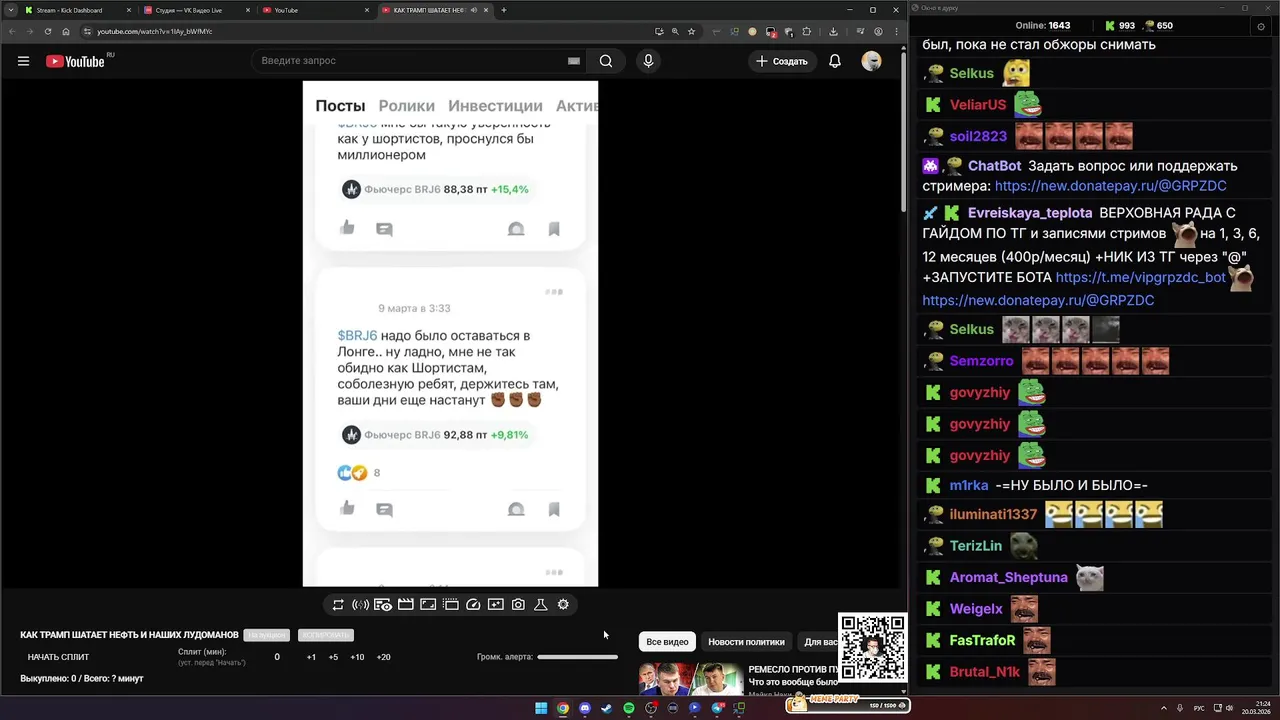The height and width of the screenshot is (720, 1280).
Task: Open Steam from the taskbar
Action: (606, 708)
